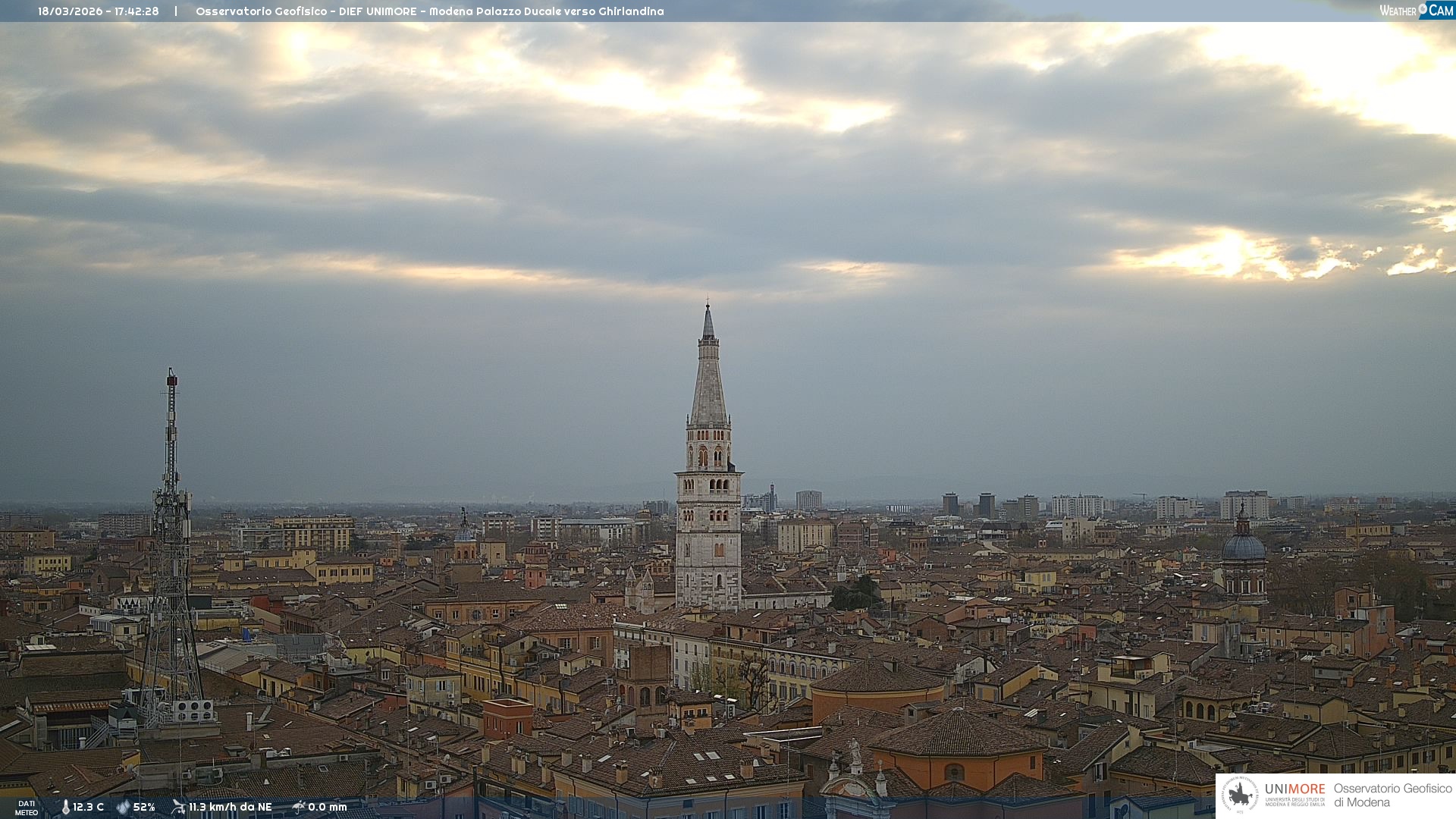
Task: Click the thermometer temperature icon
Action: tap(65, 807)
